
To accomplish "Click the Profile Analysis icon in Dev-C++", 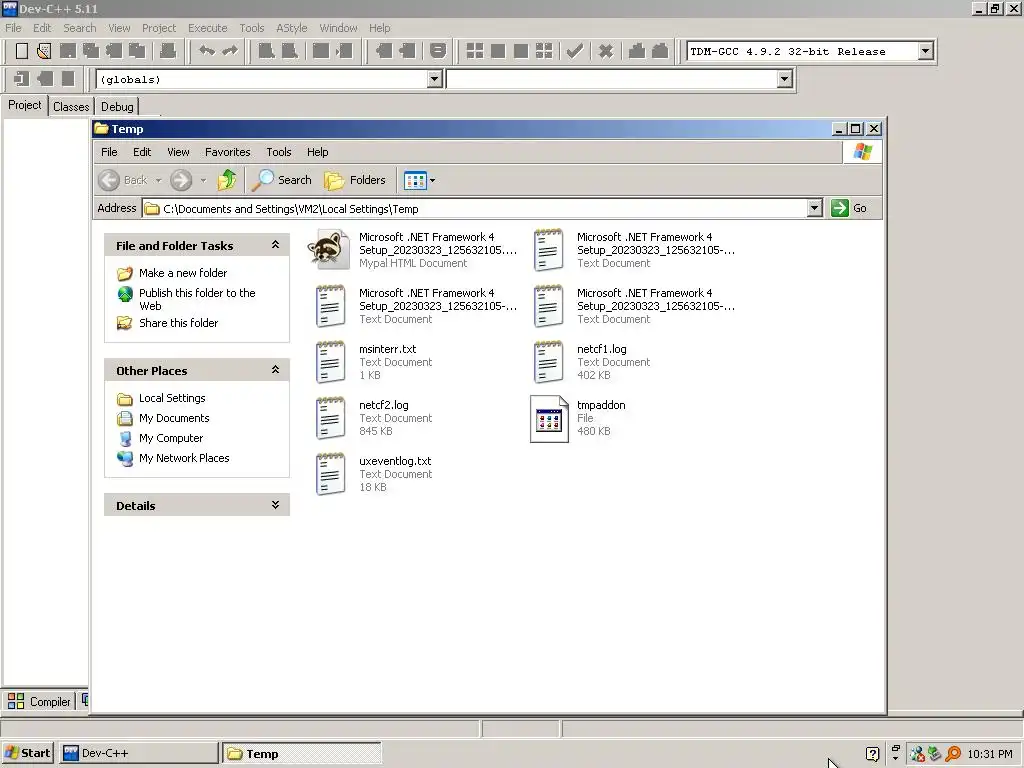I will (x=637, y=51).
